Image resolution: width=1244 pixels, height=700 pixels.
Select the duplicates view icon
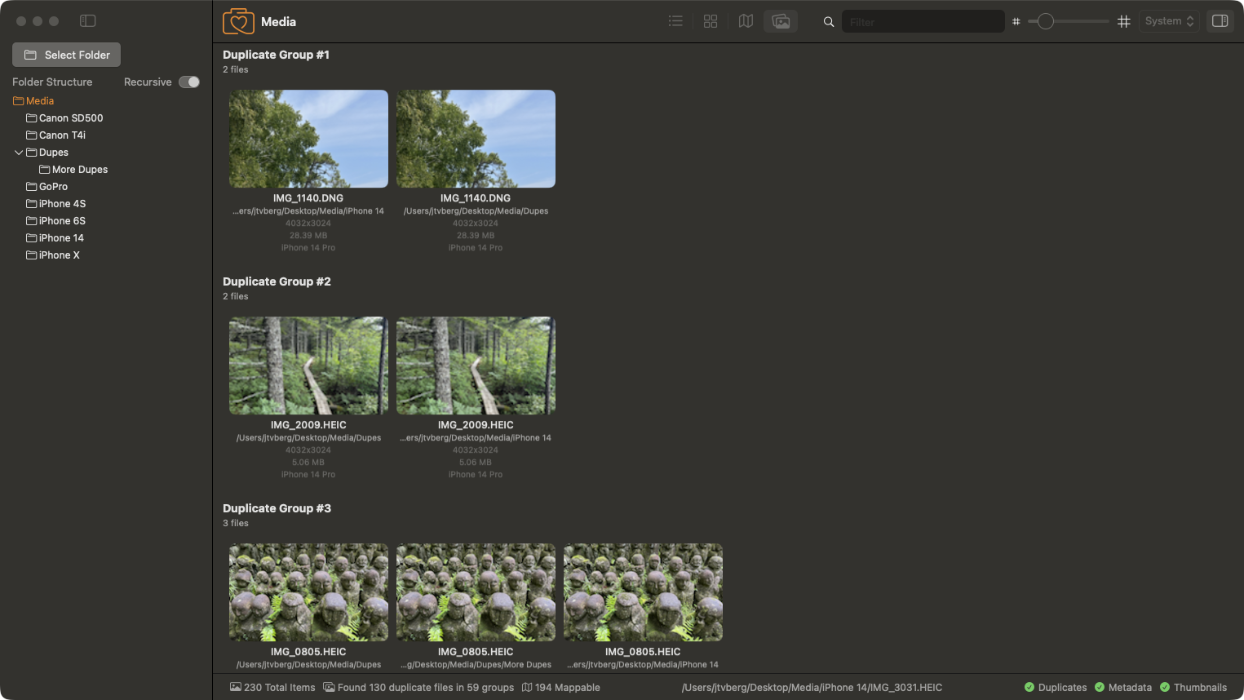(780, 20)
